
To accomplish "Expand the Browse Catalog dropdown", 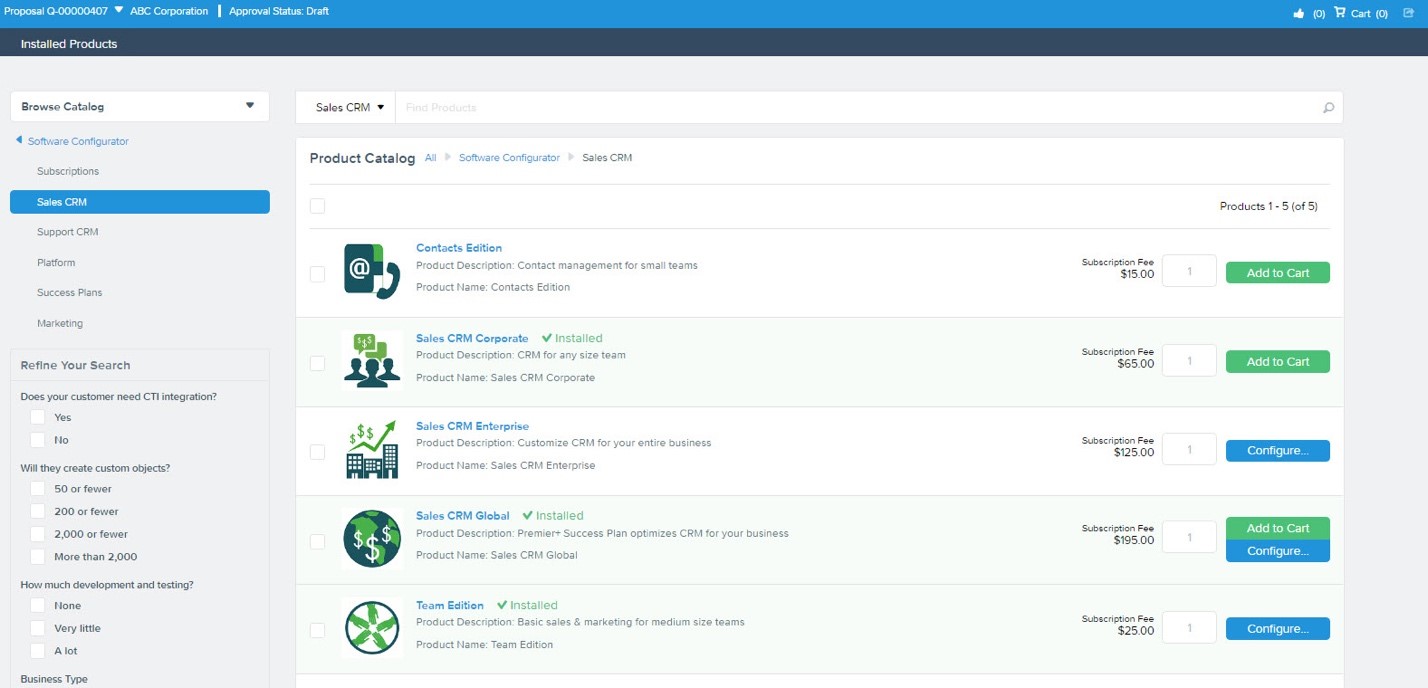I will click(x=250, y=106).
